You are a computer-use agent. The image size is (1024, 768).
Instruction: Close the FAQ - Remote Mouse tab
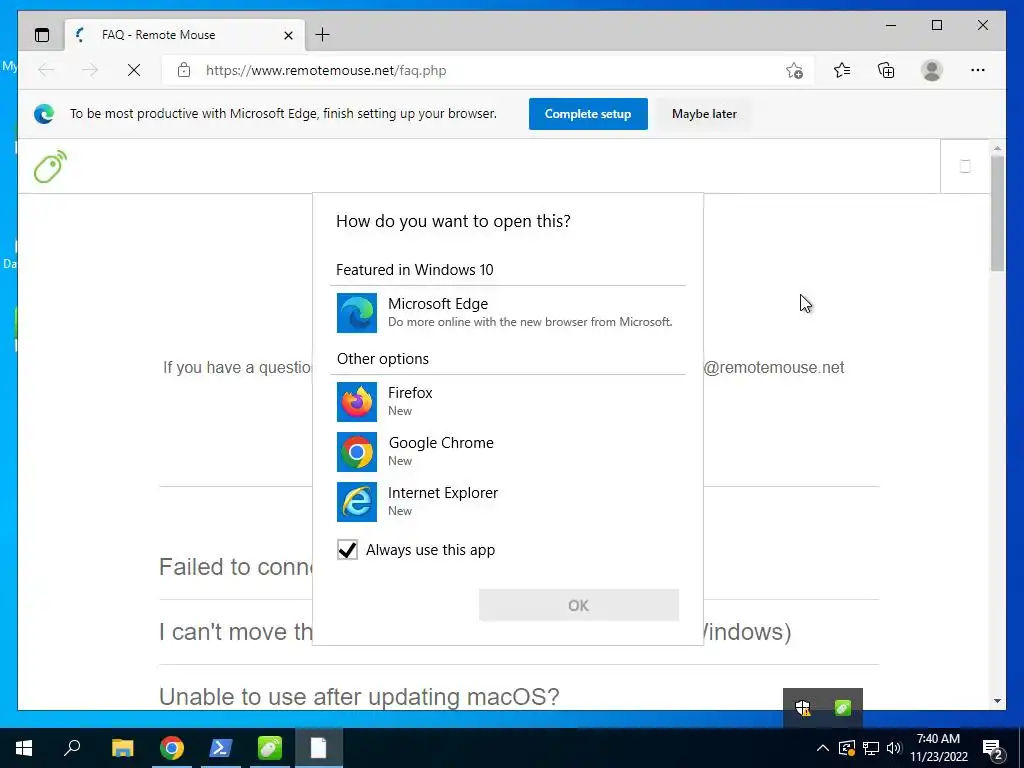tap(288, 35)
